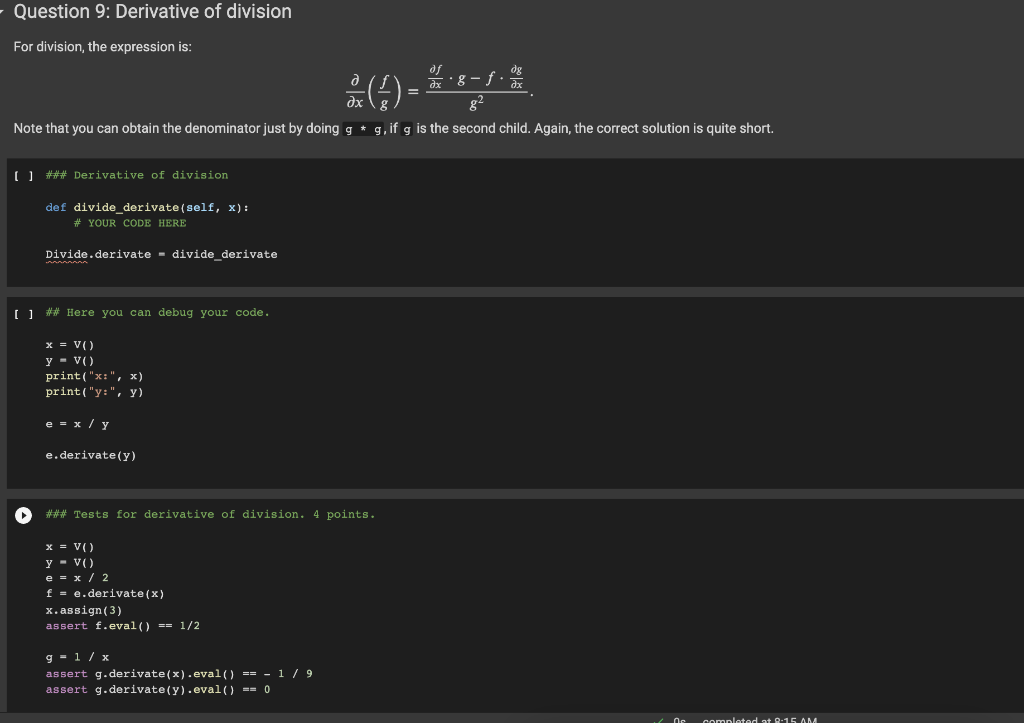The height and width of the screenshot is (723, 1024).
Task: Run the tests cell using its play button
Action: (x=22, y=514)
